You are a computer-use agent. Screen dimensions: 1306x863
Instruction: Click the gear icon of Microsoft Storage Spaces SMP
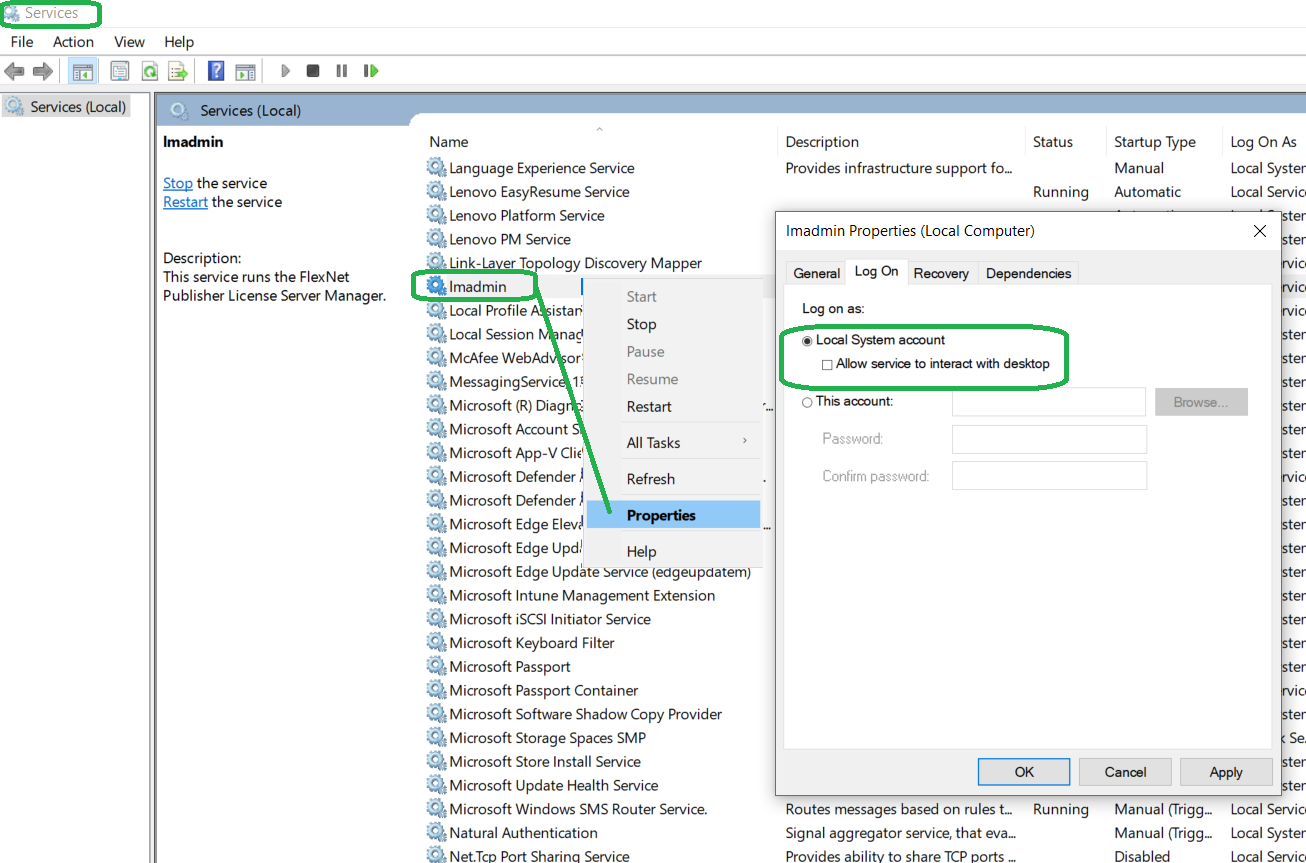point(437,738)
